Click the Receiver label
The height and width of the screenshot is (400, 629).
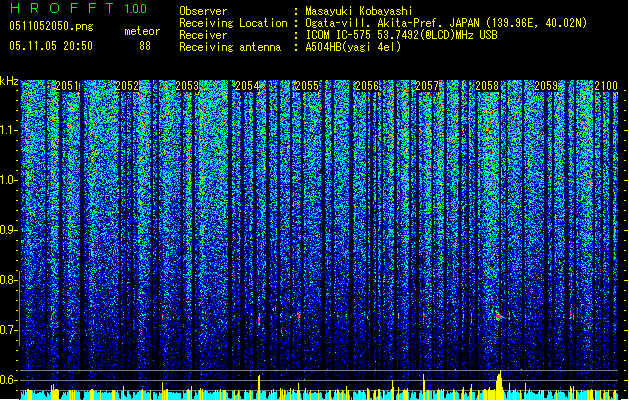coord(203,35)
